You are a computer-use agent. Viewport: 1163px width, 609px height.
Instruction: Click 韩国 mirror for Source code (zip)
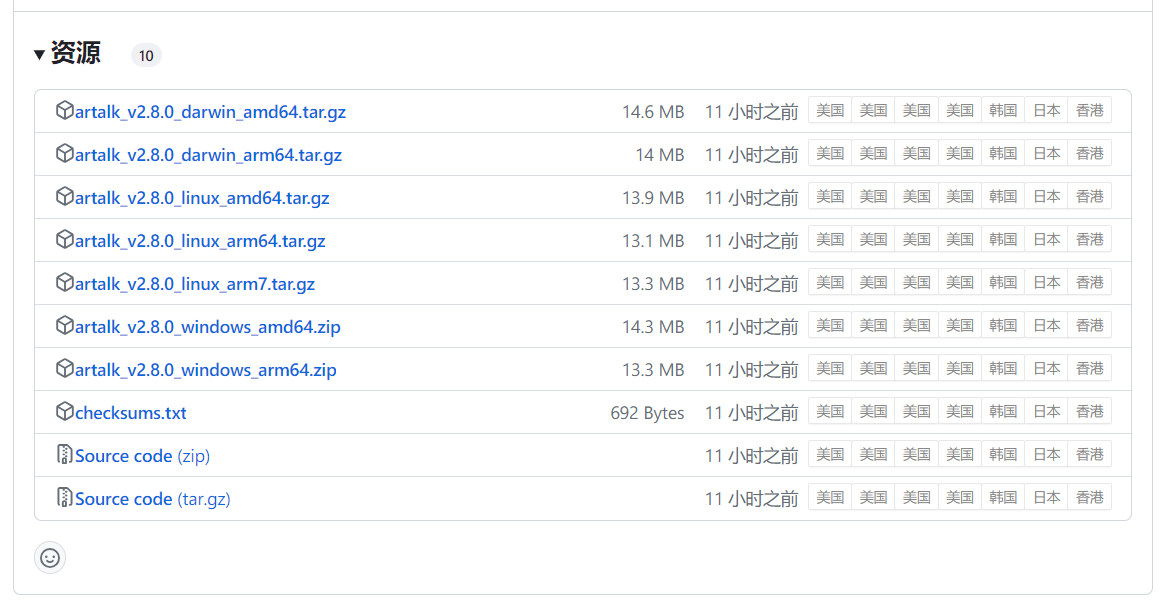1003,455
